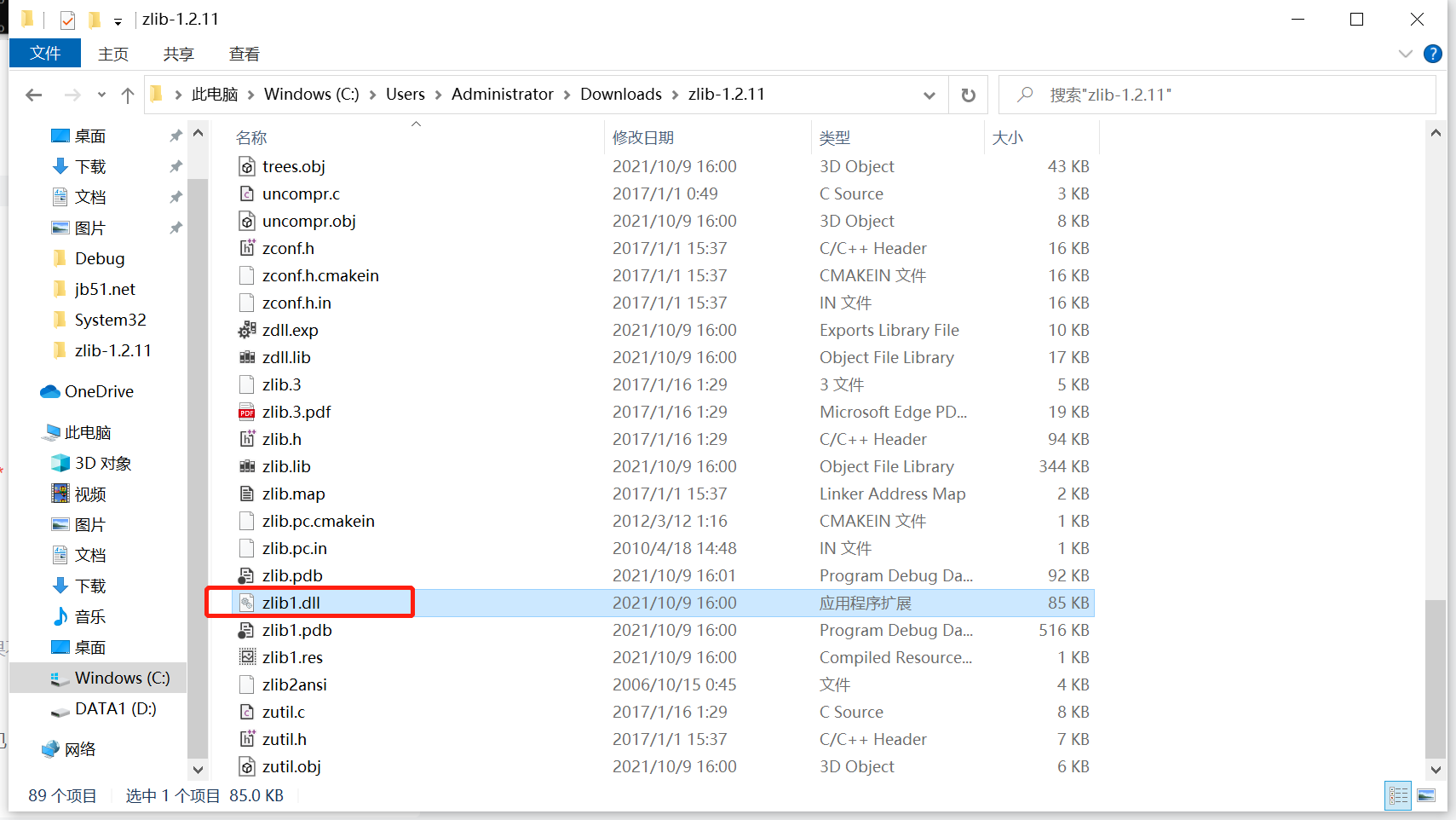Click Downloads breadcrumb in address bar
The image size is (1456, 820).
(x=621, y=95)
